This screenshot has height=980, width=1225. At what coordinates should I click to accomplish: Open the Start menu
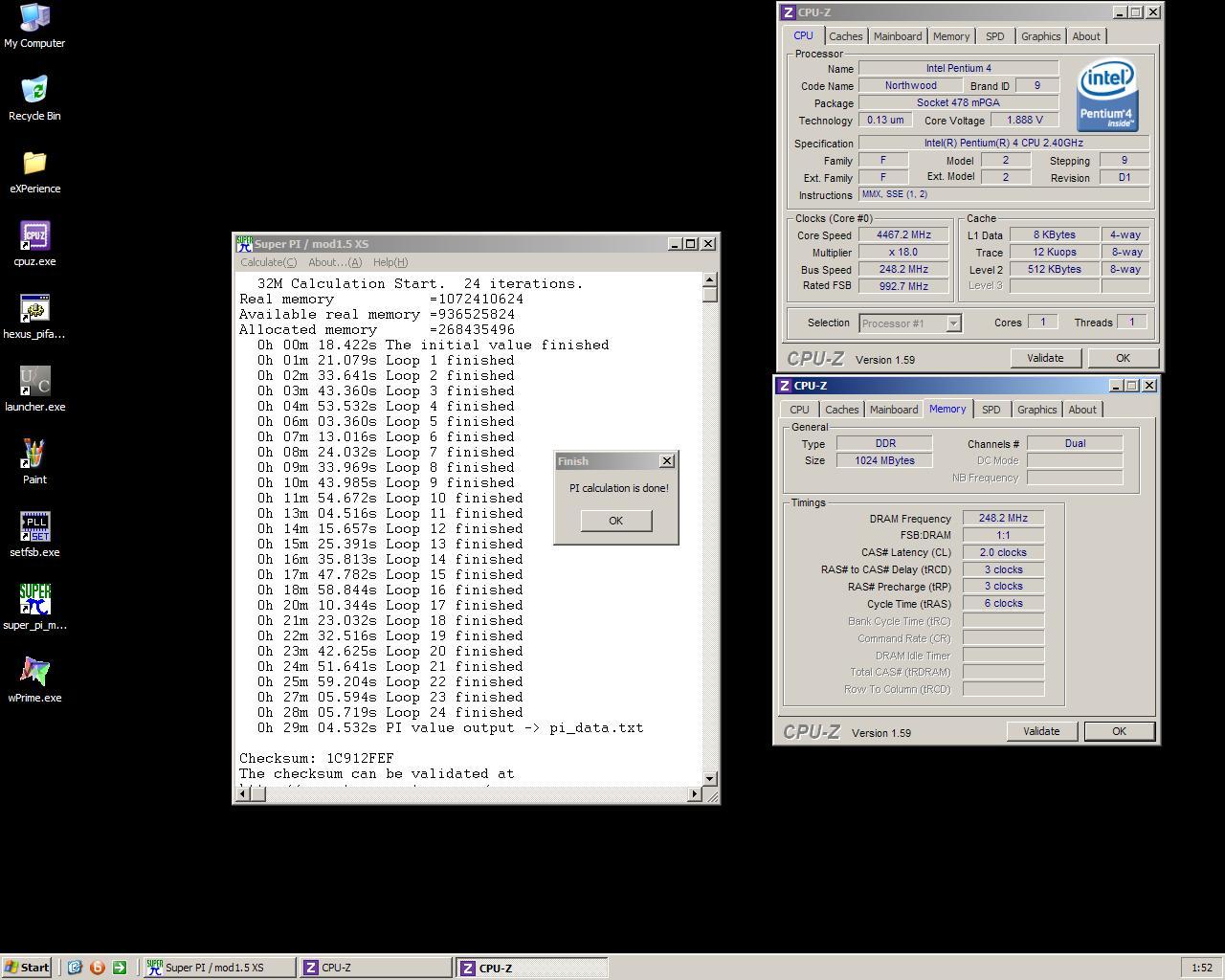coord(27,968)
